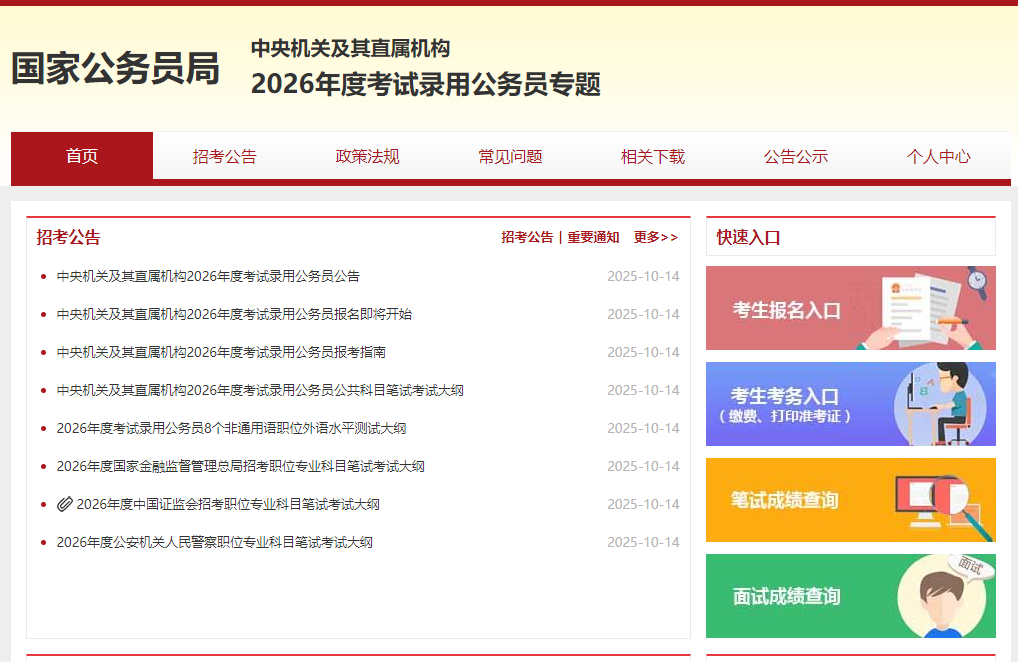Open 2026年度公安机关人民警察职位专业科目笔试考试大纲
Image resolution: width=1018 pixels, height=662 pixels.
214,542
